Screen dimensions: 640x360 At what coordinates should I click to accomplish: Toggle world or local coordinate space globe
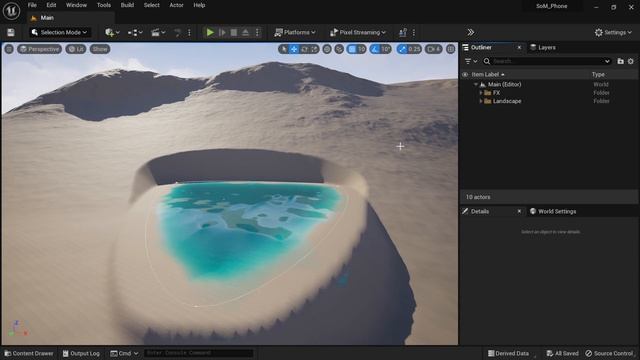(x=327, y=49)
